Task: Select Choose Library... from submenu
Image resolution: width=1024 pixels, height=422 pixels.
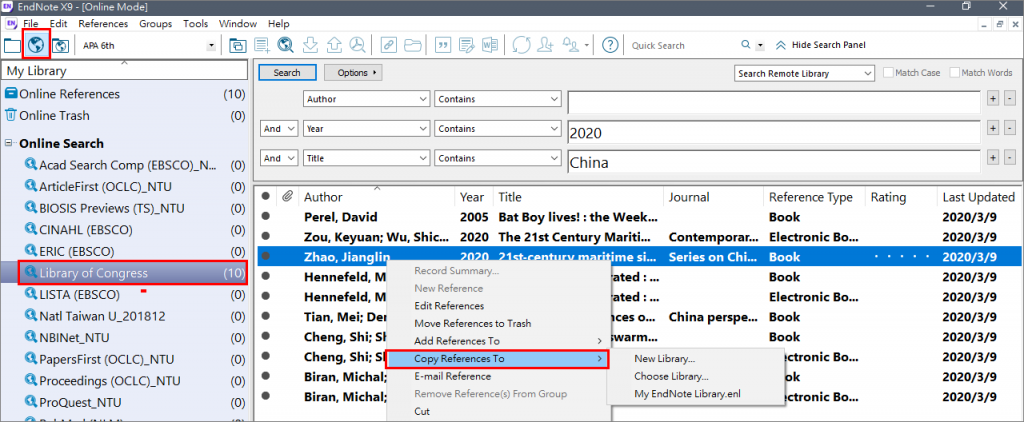Action: coord(671,376)
